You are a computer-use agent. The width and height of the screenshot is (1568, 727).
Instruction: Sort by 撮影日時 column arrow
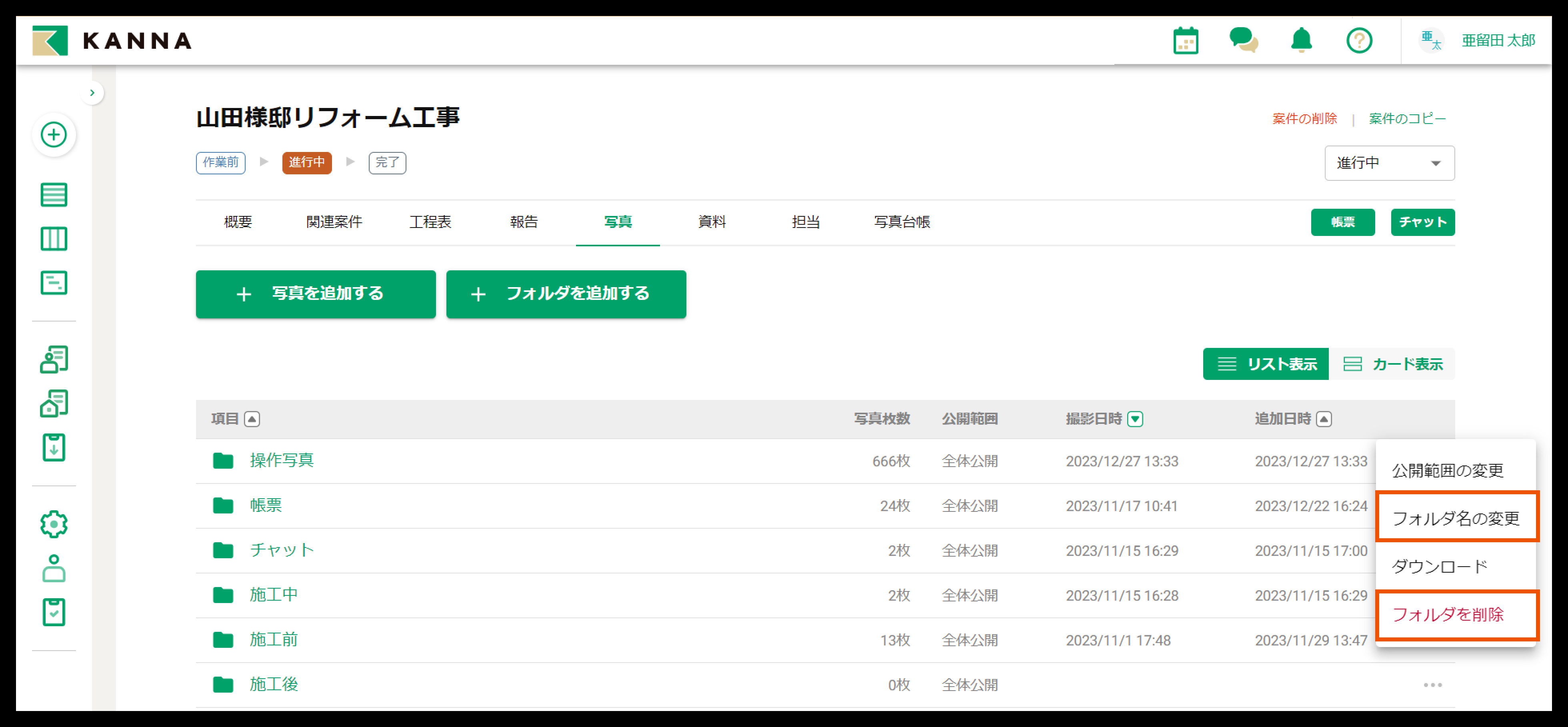[x=1135, y=419]
